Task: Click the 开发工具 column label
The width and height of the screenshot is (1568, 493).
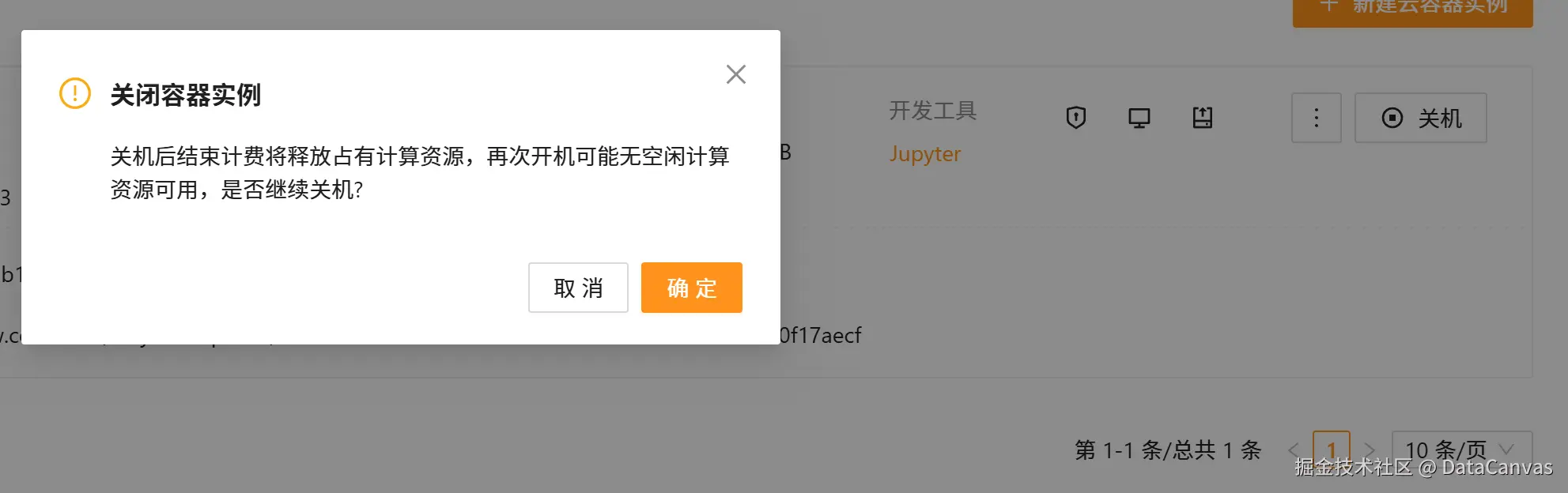Action: click(933, 111)
